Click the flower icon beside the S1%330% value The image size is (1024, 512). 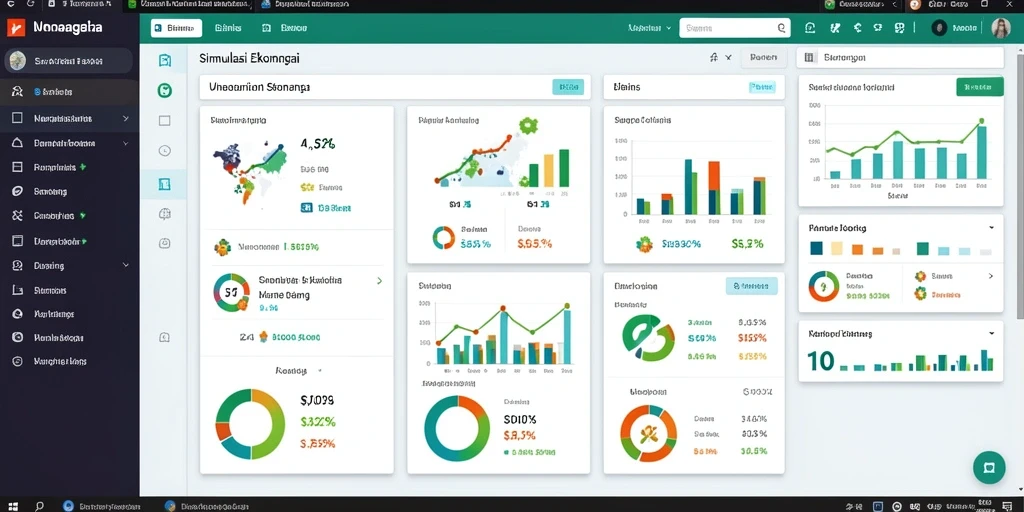(645, 244)
